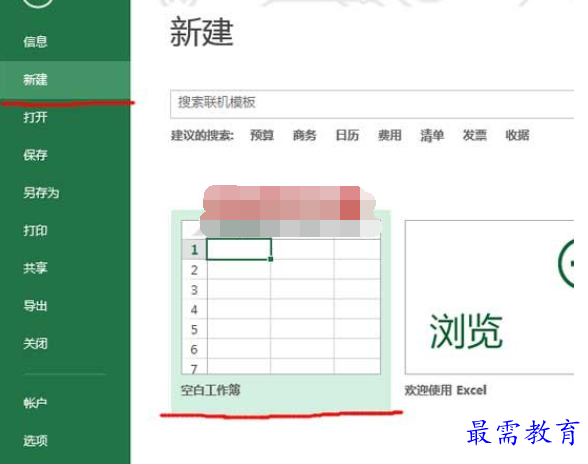Focus the 搜索联机模板 search box
This screenshot has width=588, height=464.
[372, 104]
